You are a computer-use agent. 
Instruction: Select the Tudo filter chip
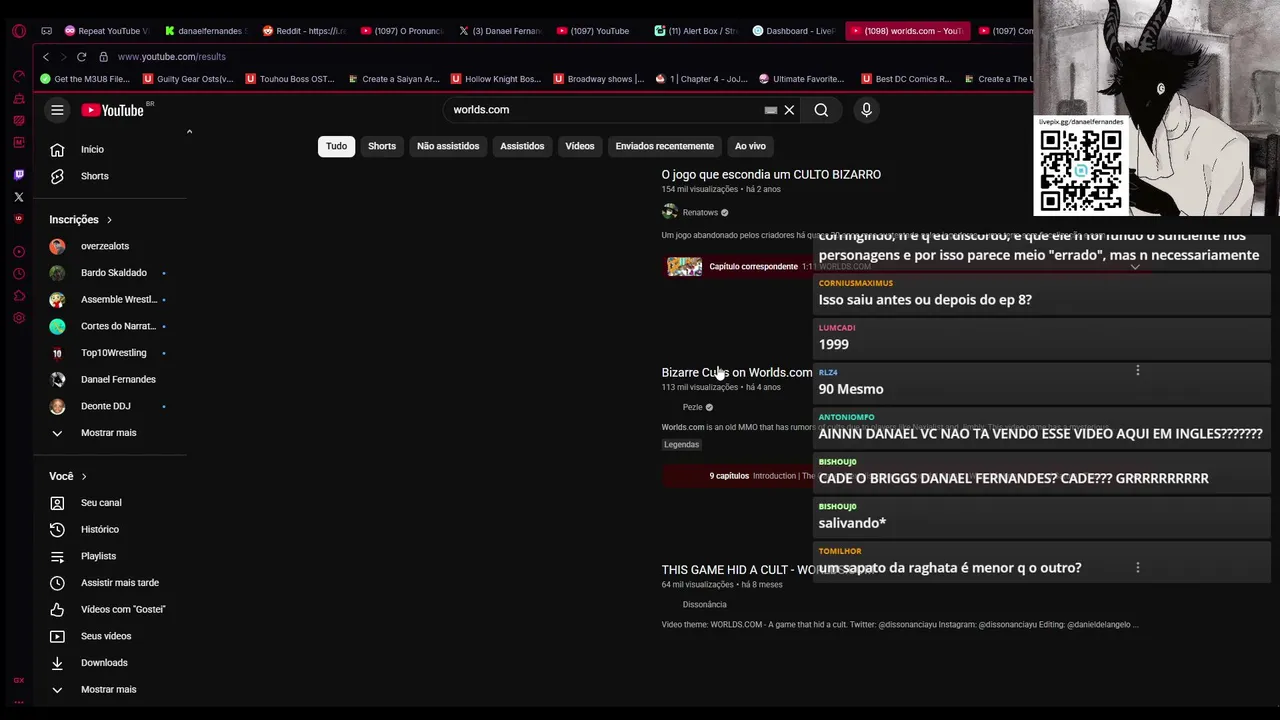[x=336, y=146]
